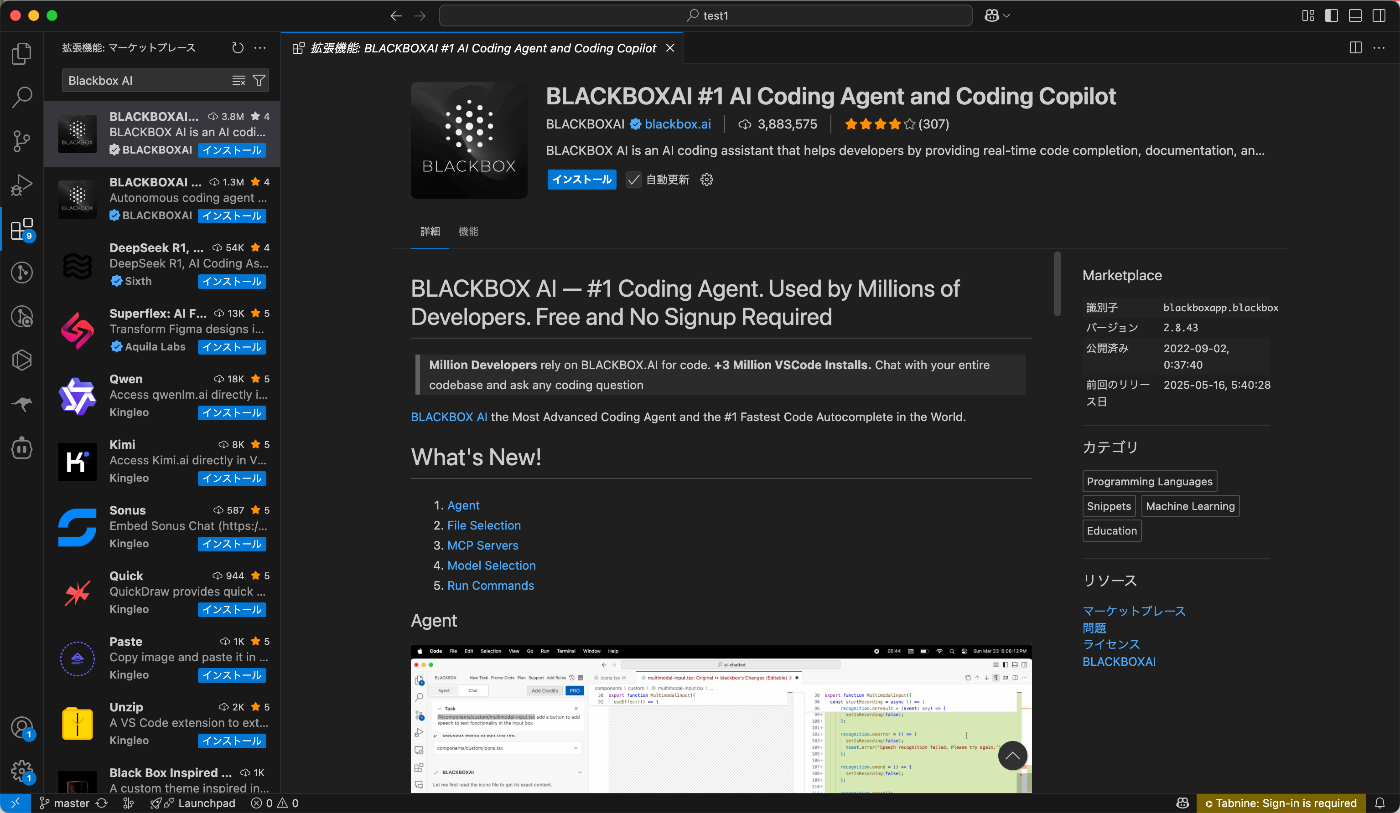Synchronize changes icon in status bar

[x=101, y=803]
